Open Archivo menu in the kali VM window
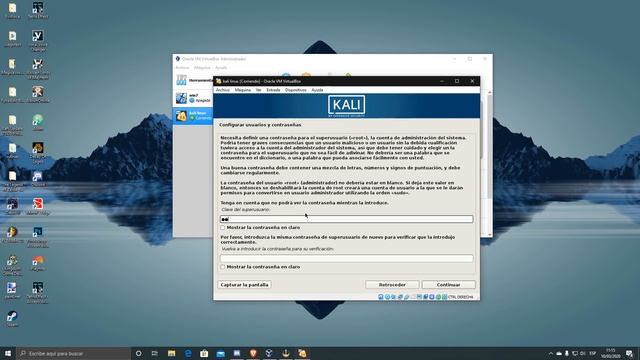This screenshot has height=360, width=640. [x=223, y=90]
